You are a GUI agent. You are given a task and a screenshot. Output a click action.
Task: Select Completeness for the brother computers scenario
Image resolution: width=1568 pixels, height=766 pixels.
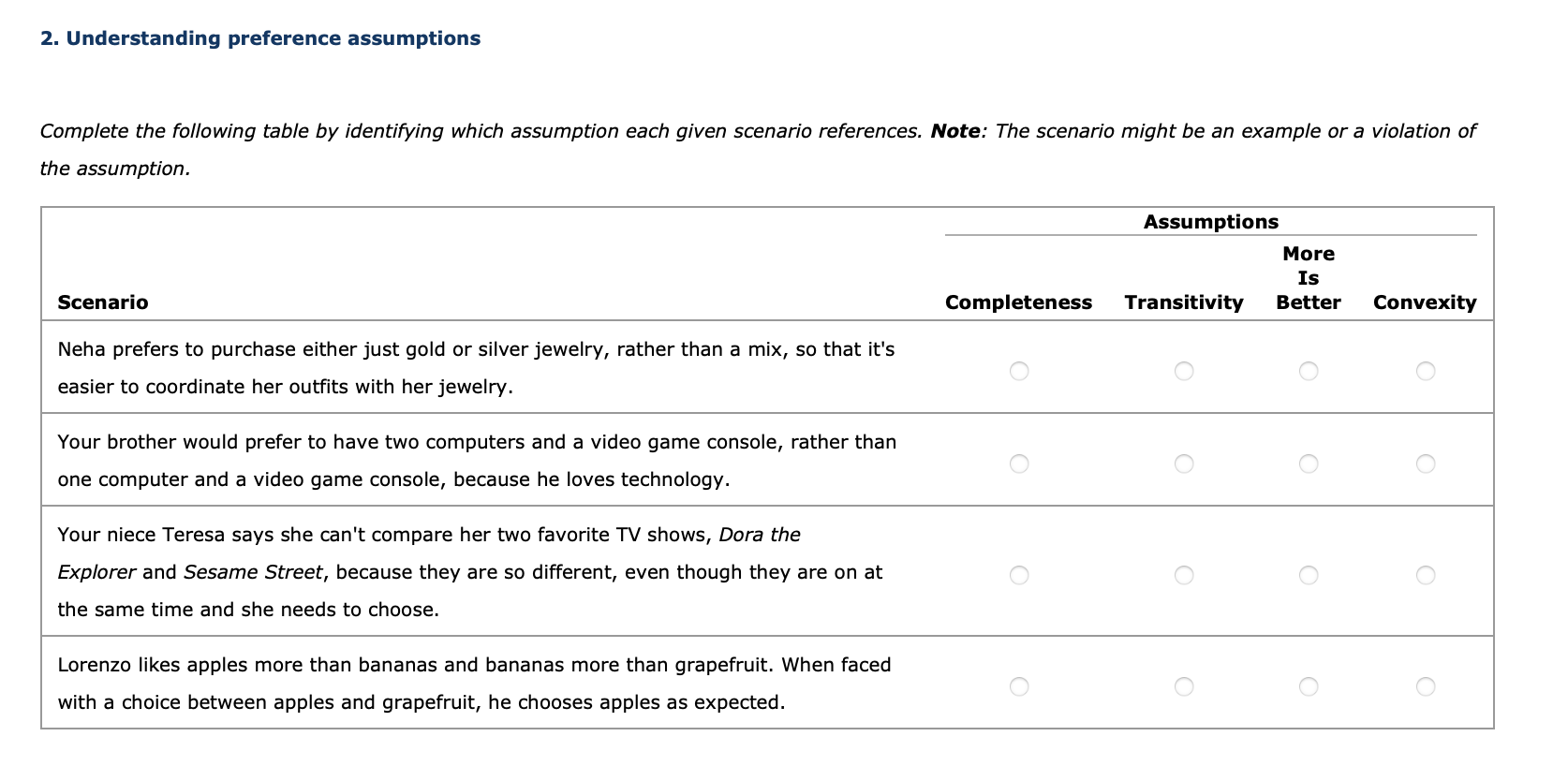(1020, 463)
